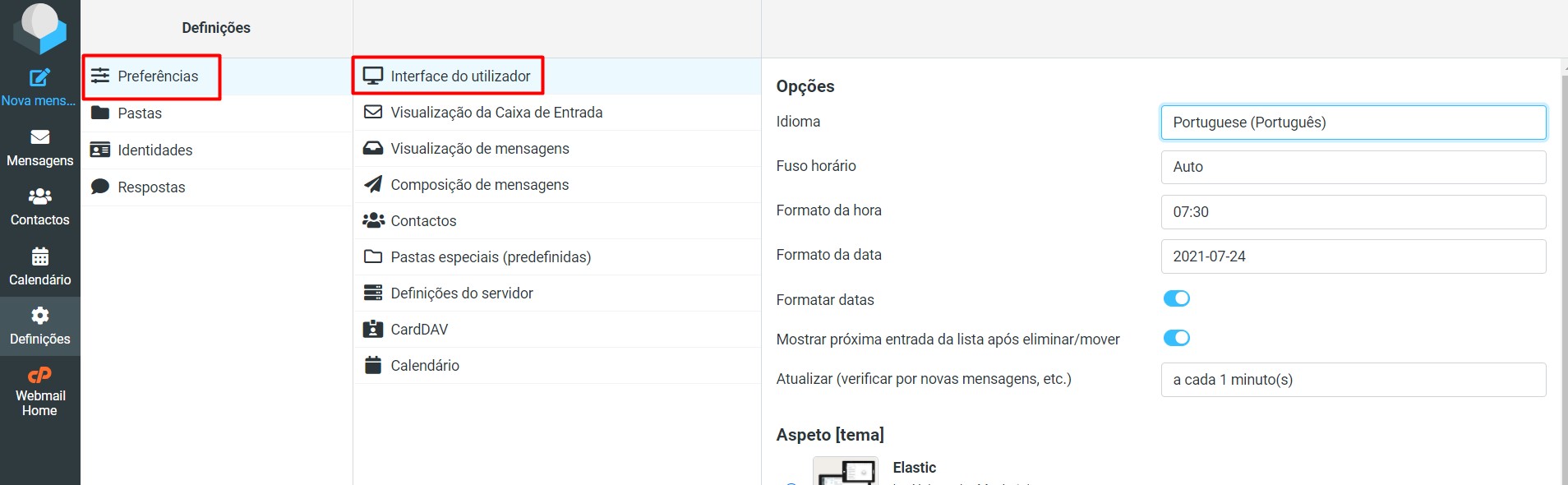Open the Fuso horário dropdown
Viewport: 1568px width, 485px height.
(x=1354, y=167)
